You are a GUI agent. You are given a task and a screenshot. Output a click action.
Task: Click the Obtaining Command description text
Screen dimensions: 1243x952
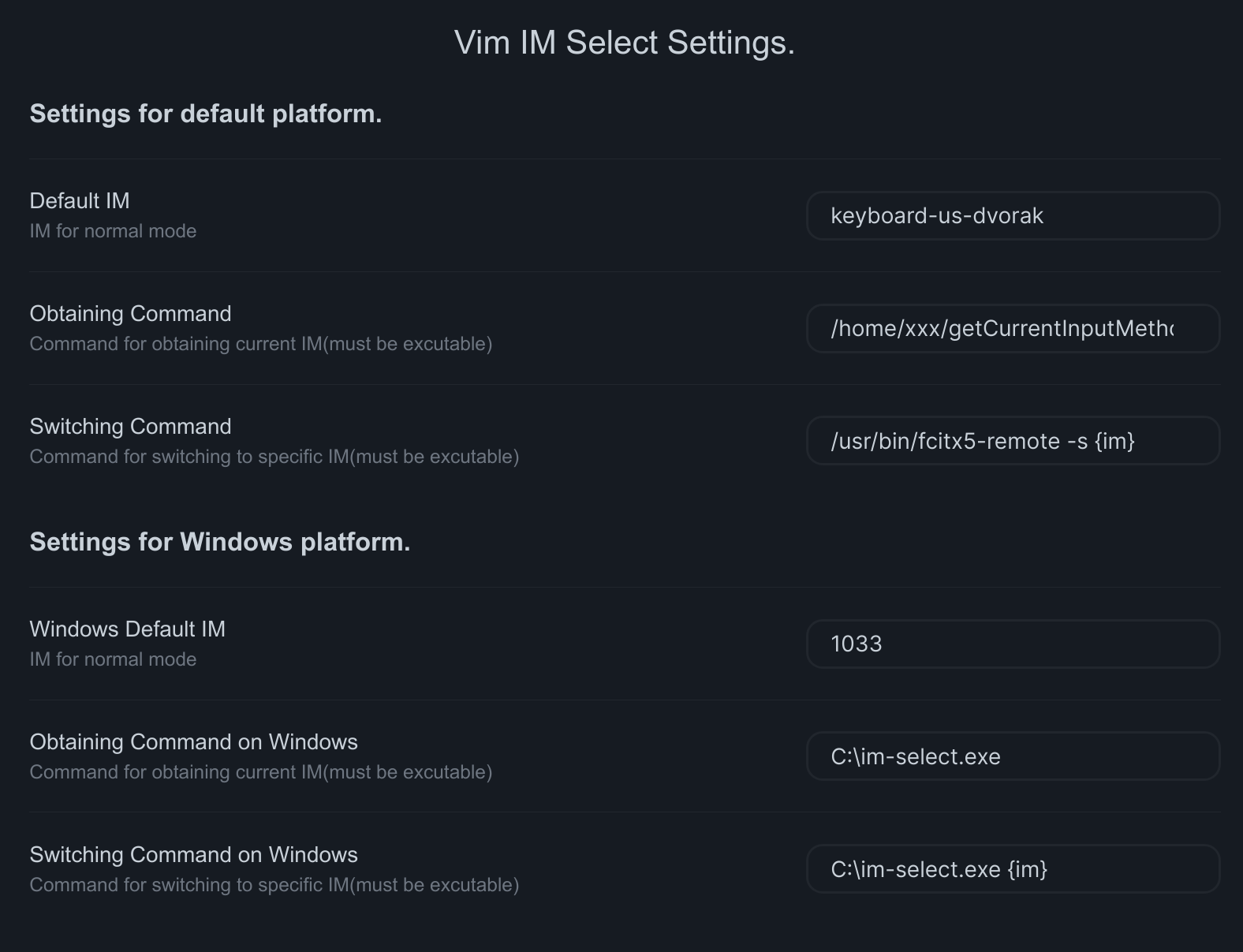point(261,344)
